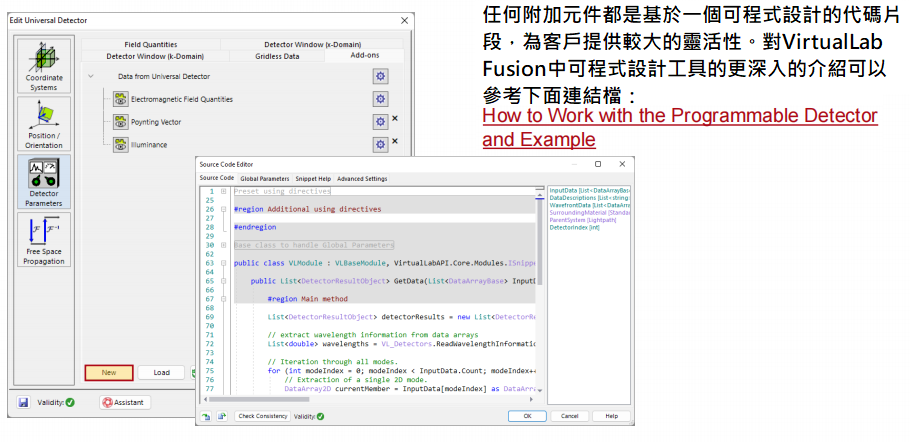Open the Free Space Propagation page
Image resolution: width=910 pixels, height=442 pixels.
pyautogui.click(x=44, y=240)
